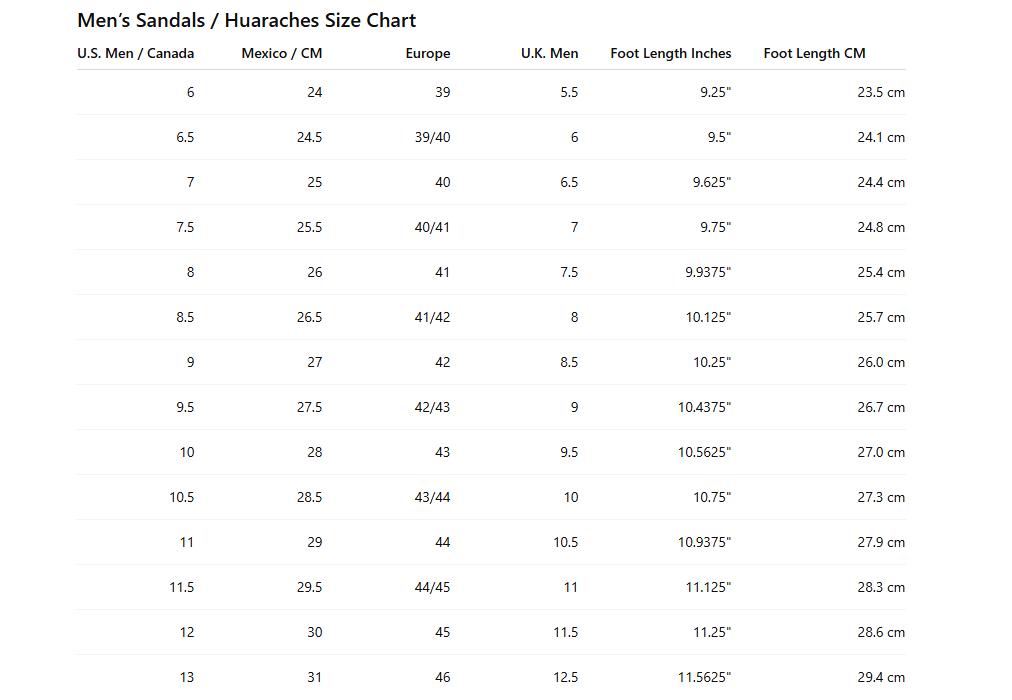Select the Foot Length Inches header

click(671, 54)
